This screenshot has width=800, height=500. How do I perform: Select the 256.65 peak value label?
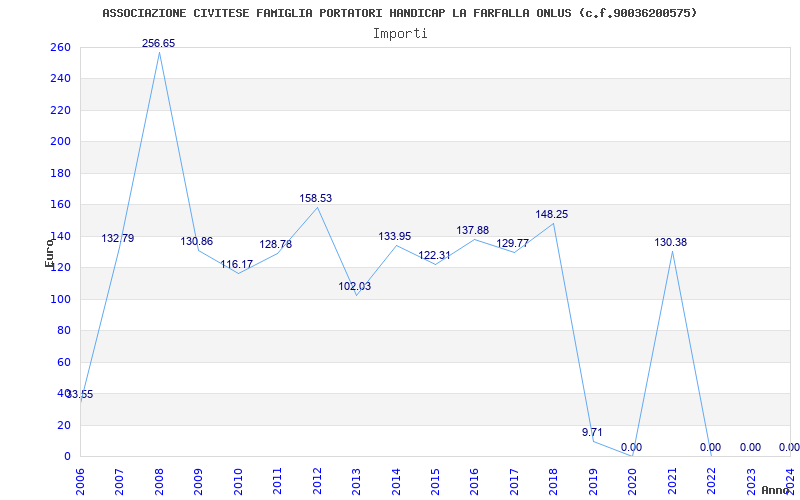[x=159, y=43]
